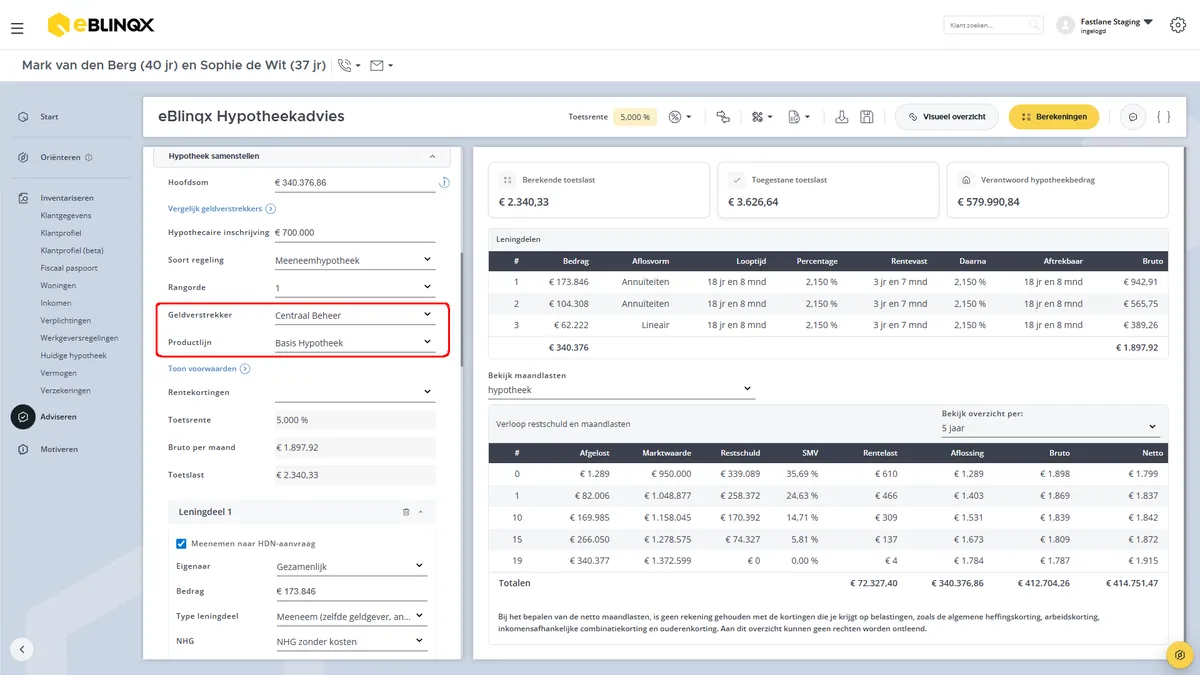The width and height of the screenshot is (1200, 675).
Task: Open Verplichtingen in the sidebar
Action: [65, 320]
